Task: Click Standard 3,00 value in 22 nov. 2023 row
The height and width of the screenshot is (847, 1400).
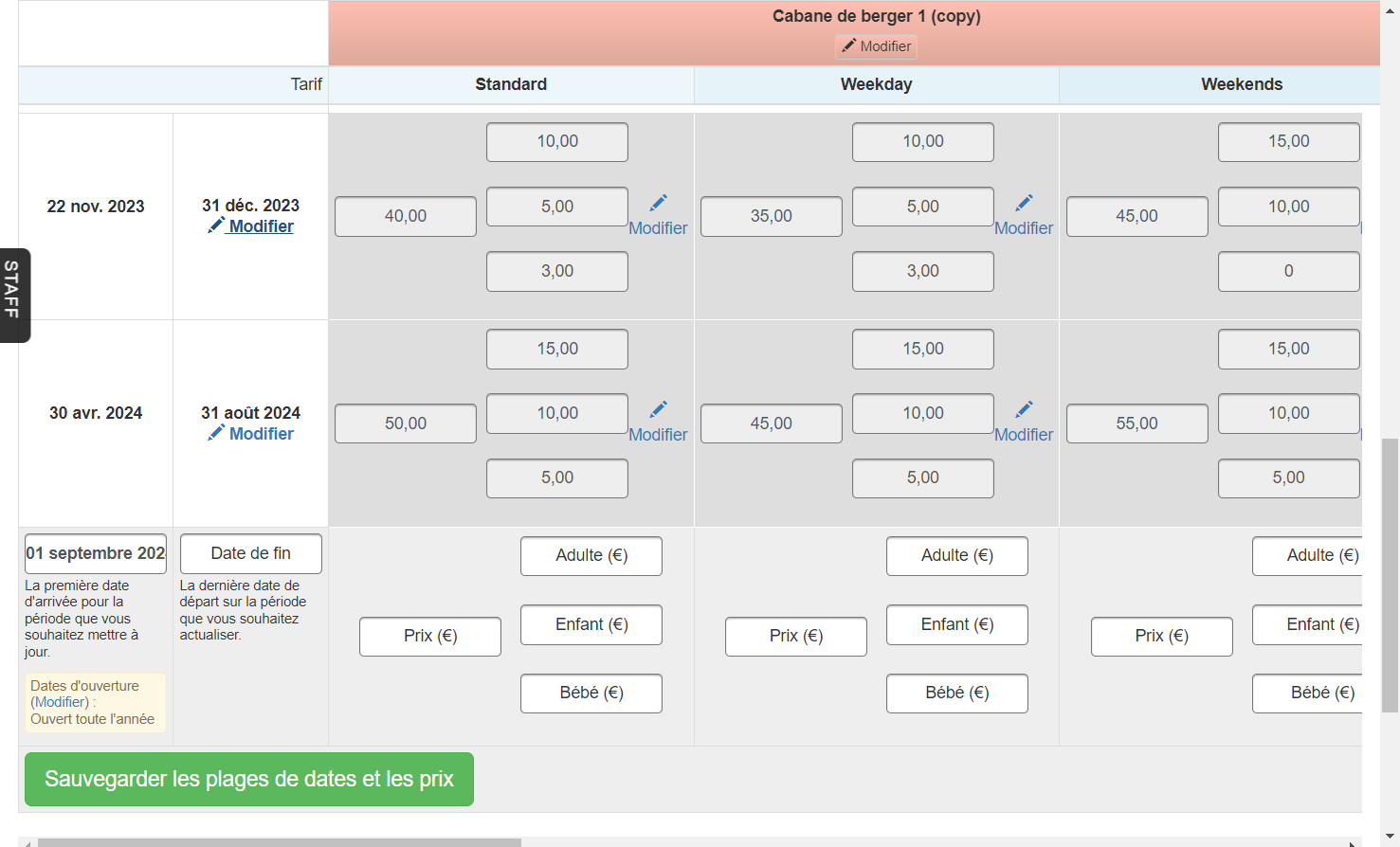Action: click(x=557, y=271)
